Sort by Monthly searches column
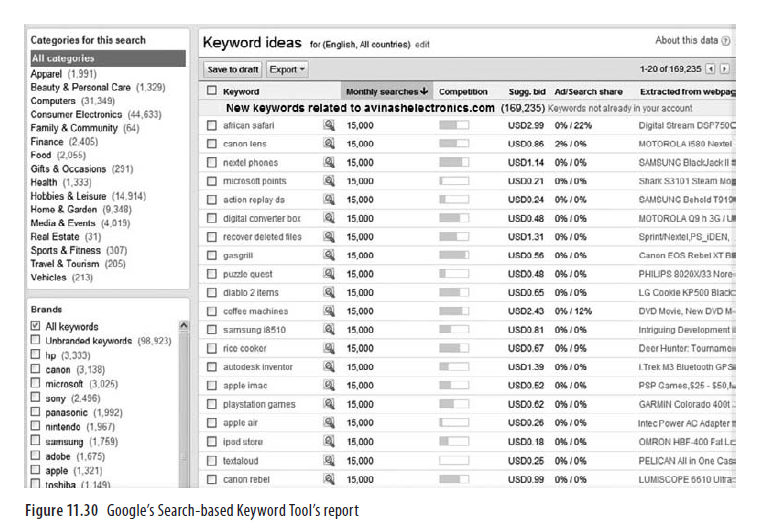 tap(387, 91)
